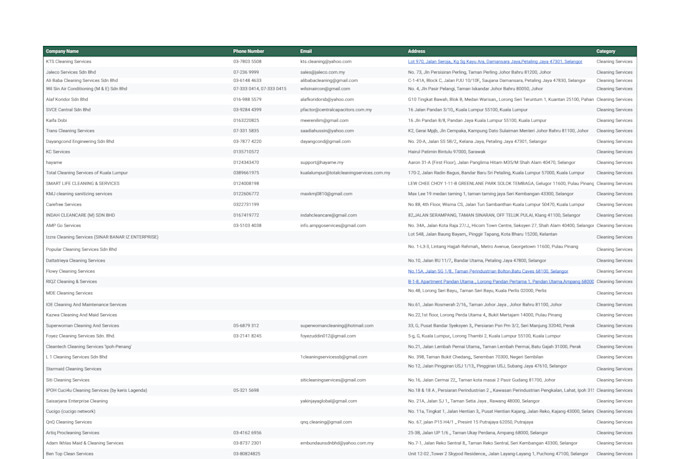This screenshot has width=680, height=459.
Task: Select the Cucigo (cucigo network) cell
Action: pyautogui.click(x=70, y=411)
